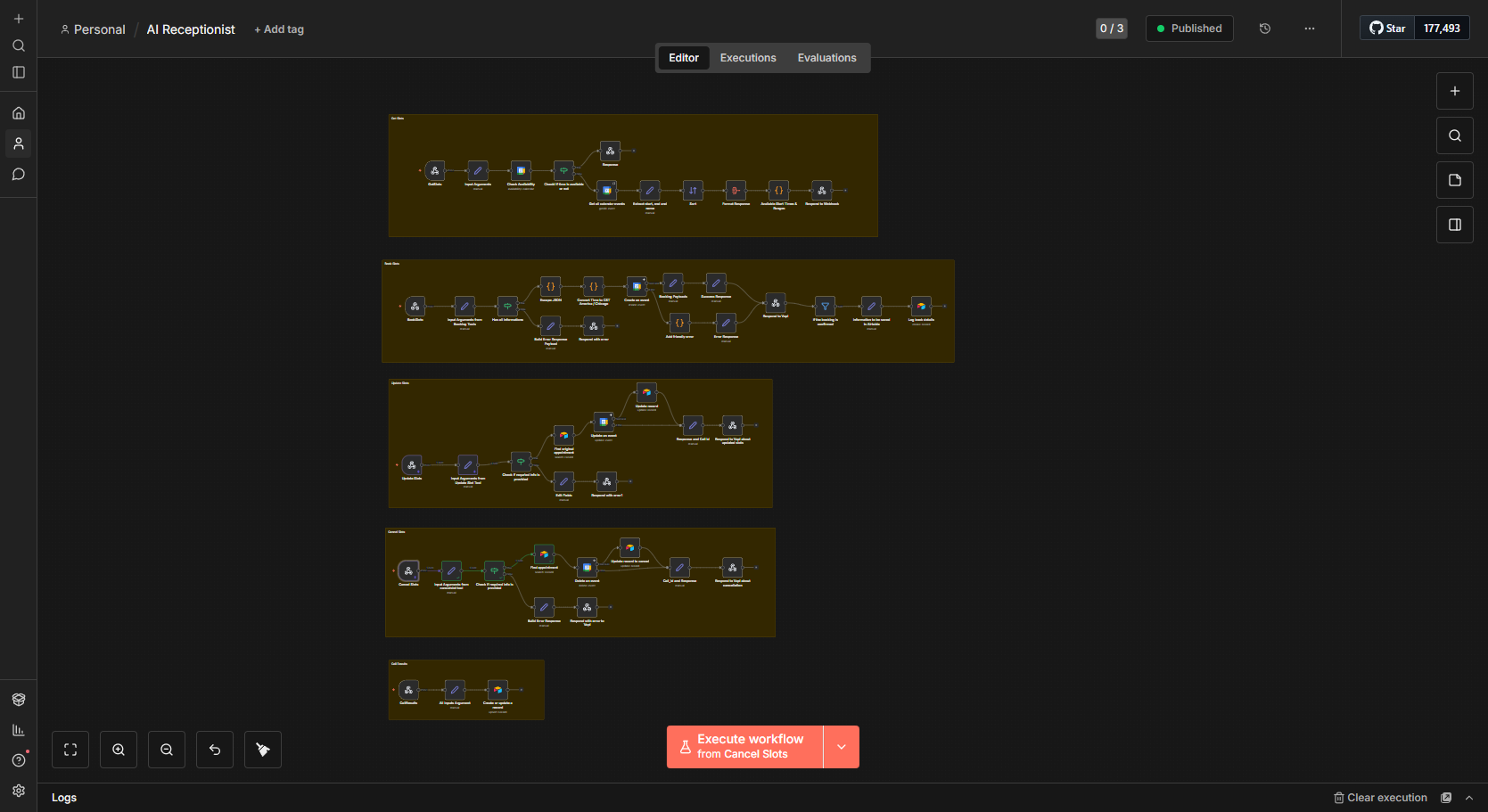Add a node with the plus button
Screen dimensions: 1488x812
[1454, 91]
